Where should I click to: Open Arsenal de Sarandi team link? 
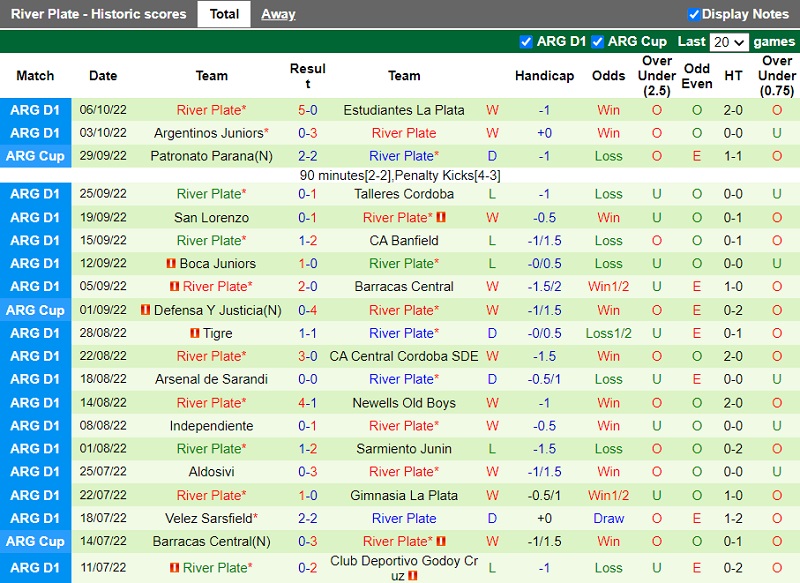211,379
